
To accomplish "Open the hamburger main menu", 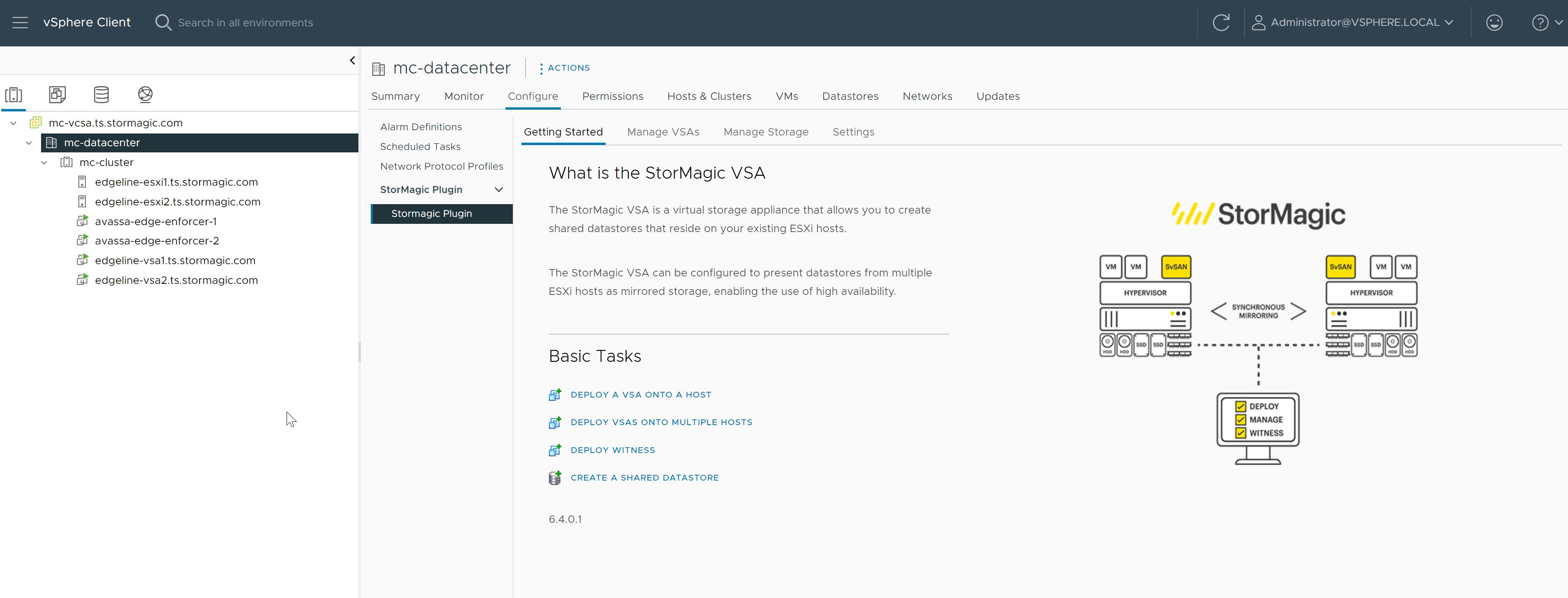I will click(x=20, y=23).
